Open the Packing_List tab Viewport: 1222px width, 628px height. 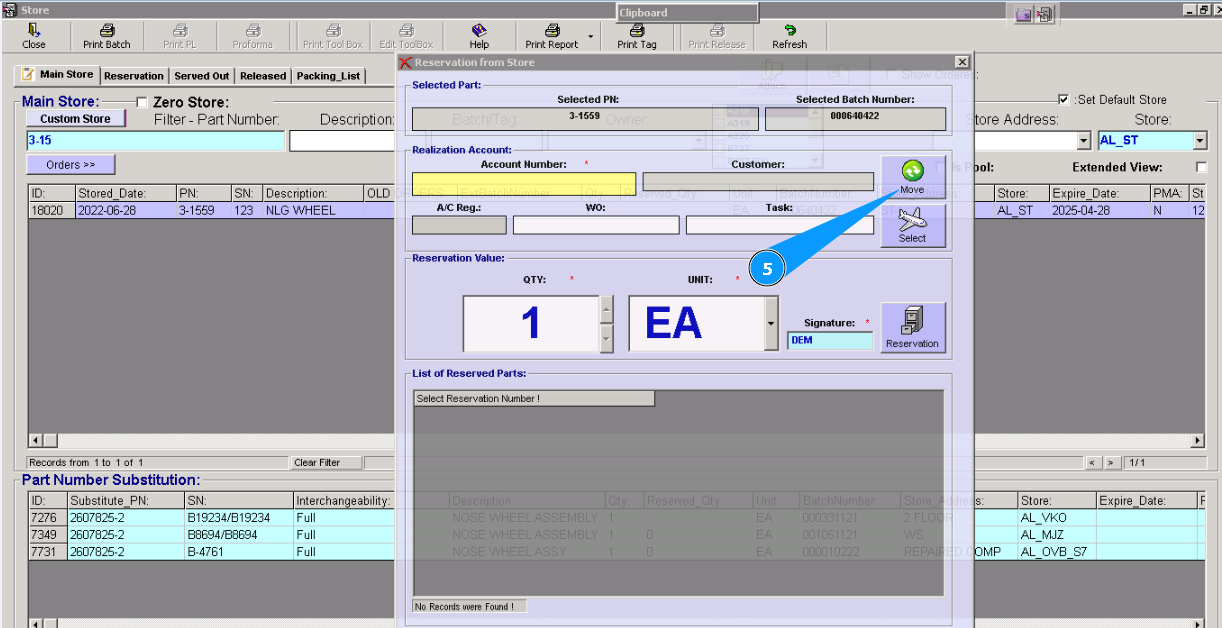pos(328,76)
